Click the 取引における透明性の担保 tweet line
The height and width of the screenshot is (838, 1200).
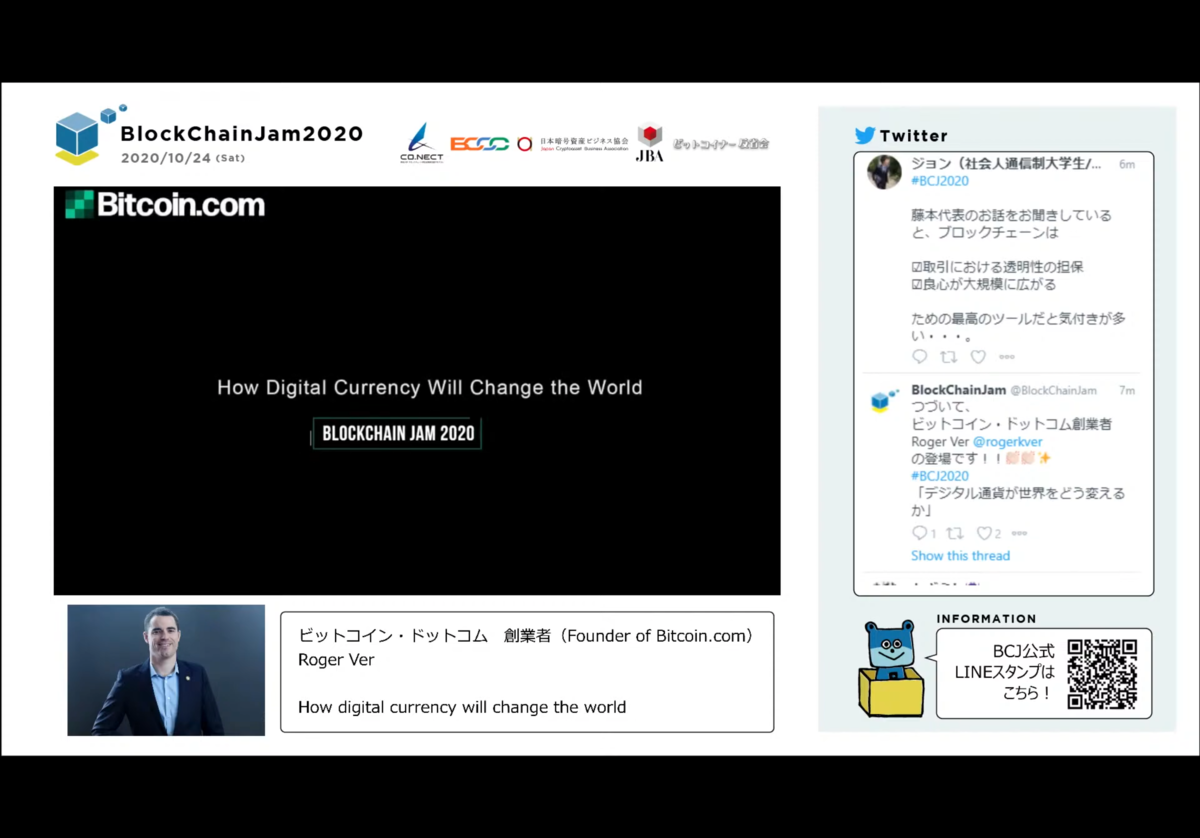pos(998,267)
